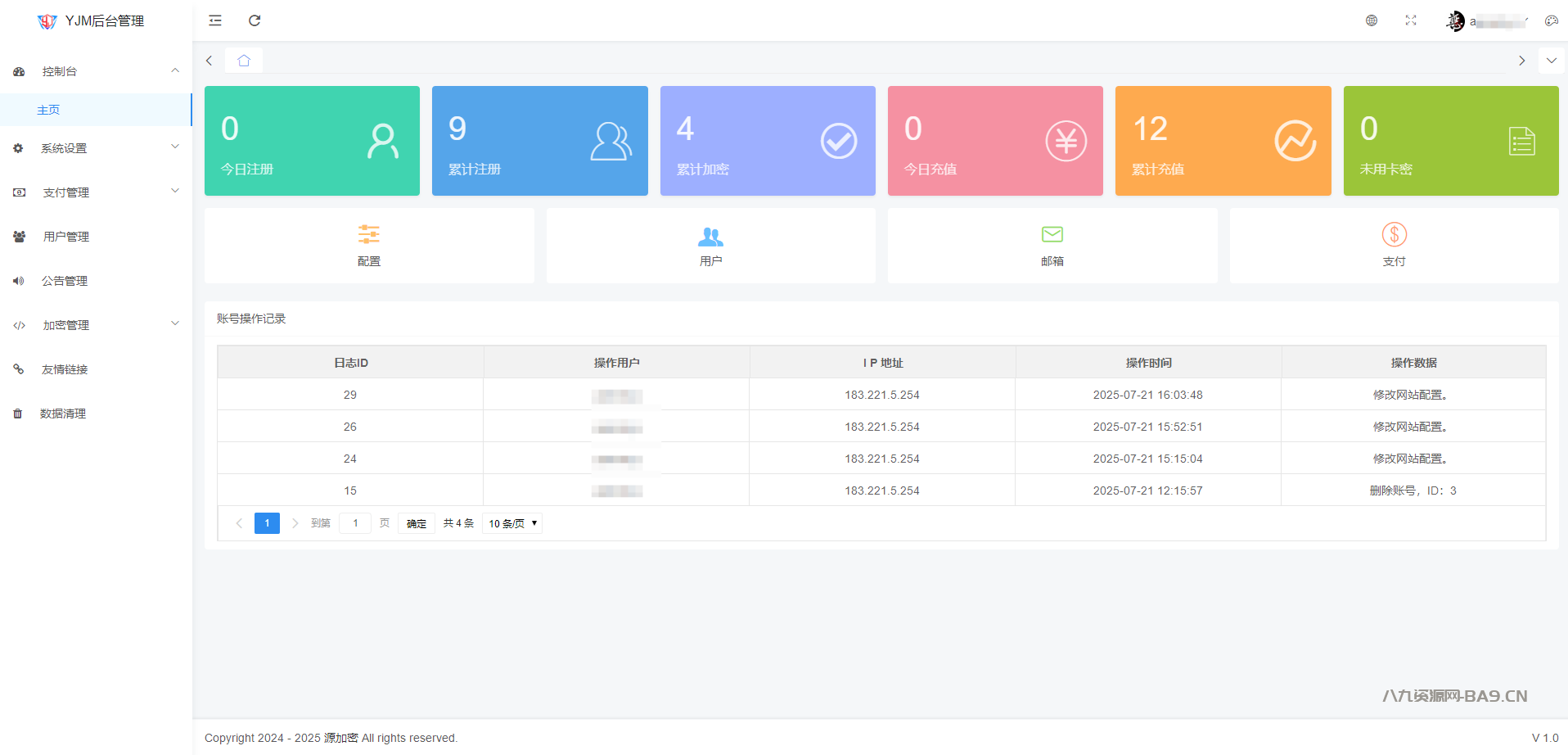
Task: Open the 邮箱 mail shortcut
Action: click(1052, 246)
